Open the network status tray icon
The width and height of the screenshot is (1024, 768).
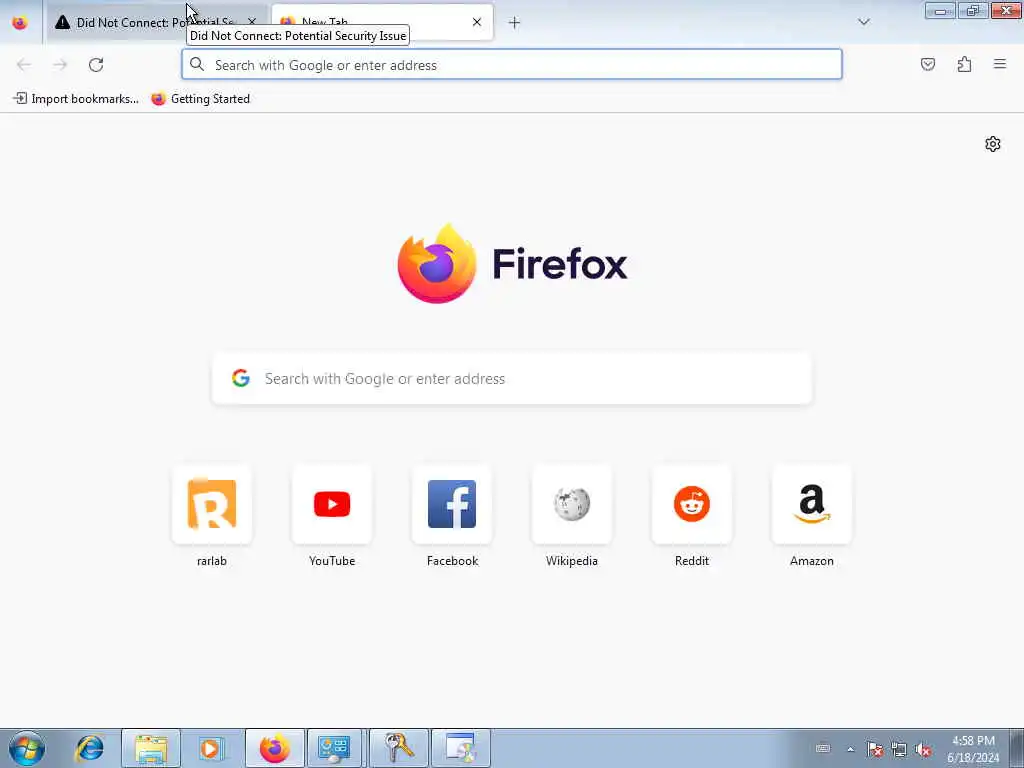[899, 749]
